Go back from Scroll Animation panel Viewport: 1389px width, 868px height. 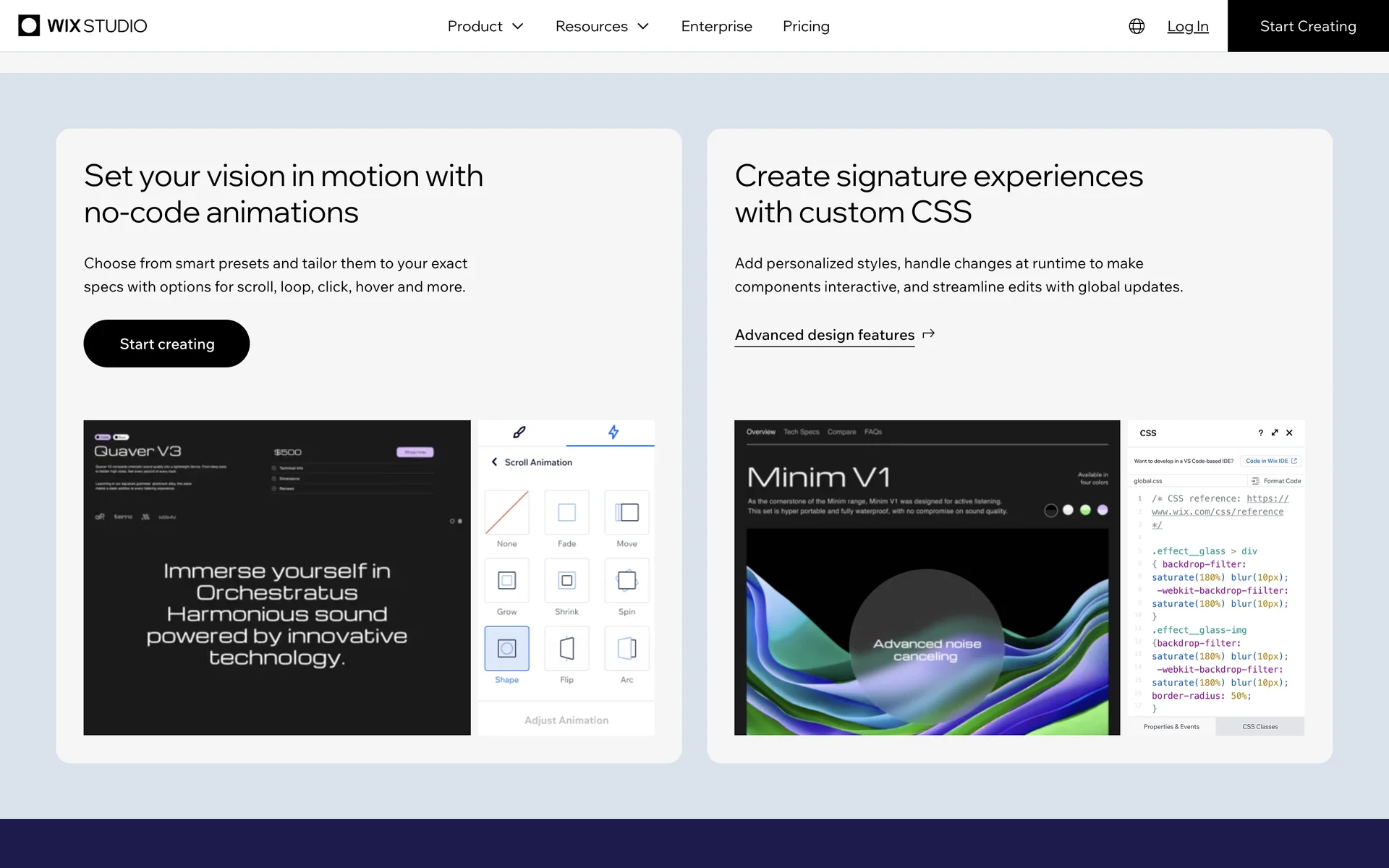[494, 462]
